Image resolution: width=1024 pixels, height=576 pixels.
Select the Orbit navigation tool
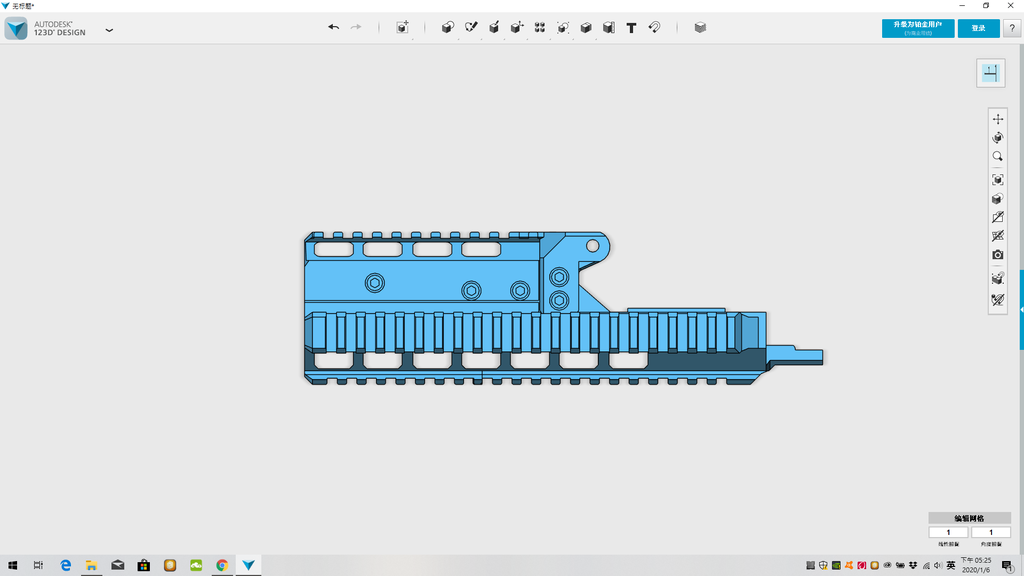998,138
